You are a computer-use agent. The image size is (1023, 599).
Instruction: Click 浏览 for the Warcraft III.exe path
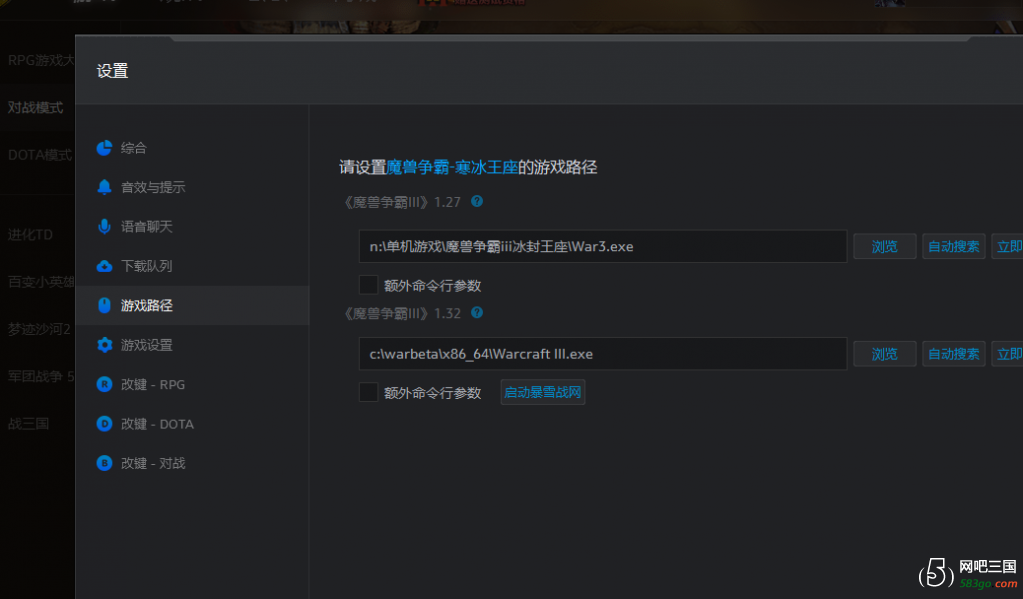click(x=885, y=354)
